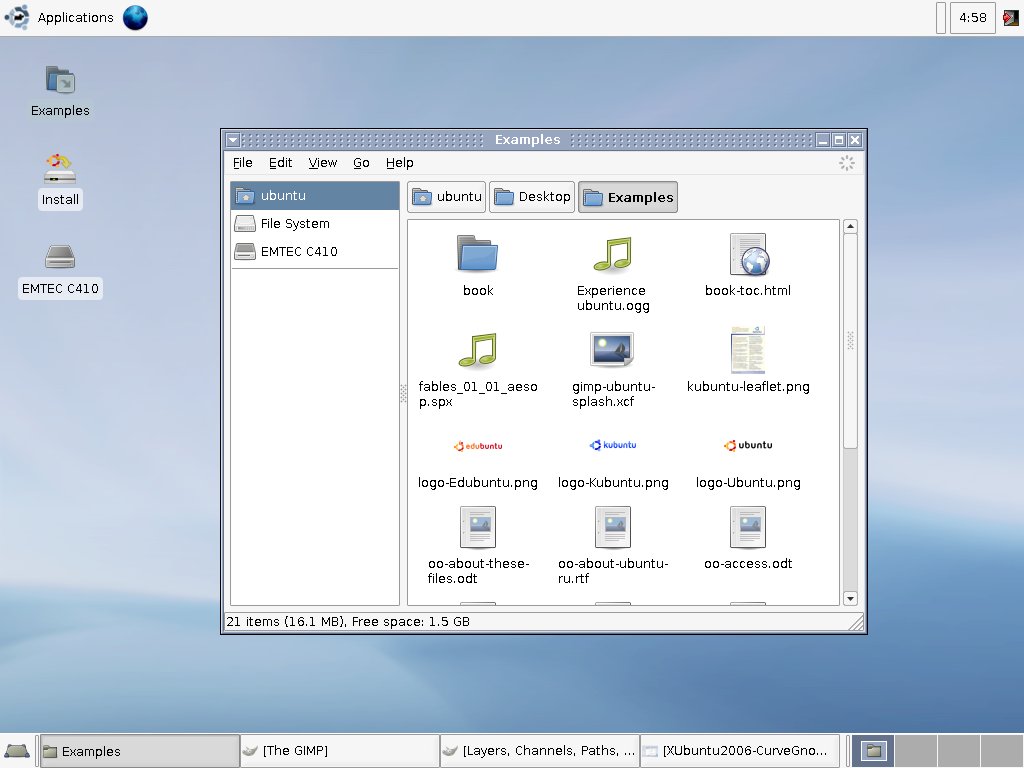The image size is (1024, 768).
Task: Select the oo-about-ubuntu-ru.rtf document icon
Action: (613, 527)
